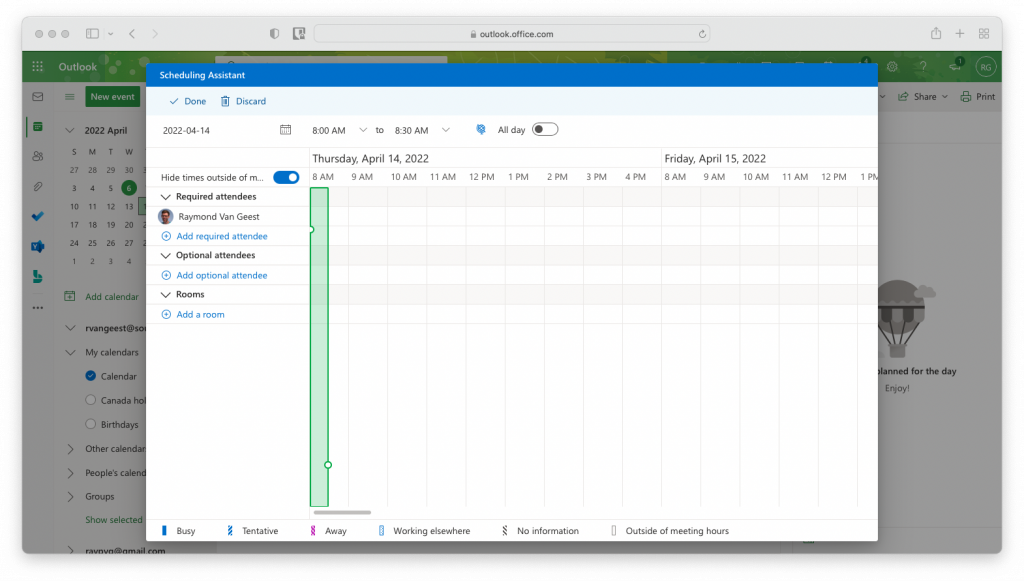Open Mail from the left sidebar
The width and height of the screenshot is (1024, 581).
tap(38, 97)
